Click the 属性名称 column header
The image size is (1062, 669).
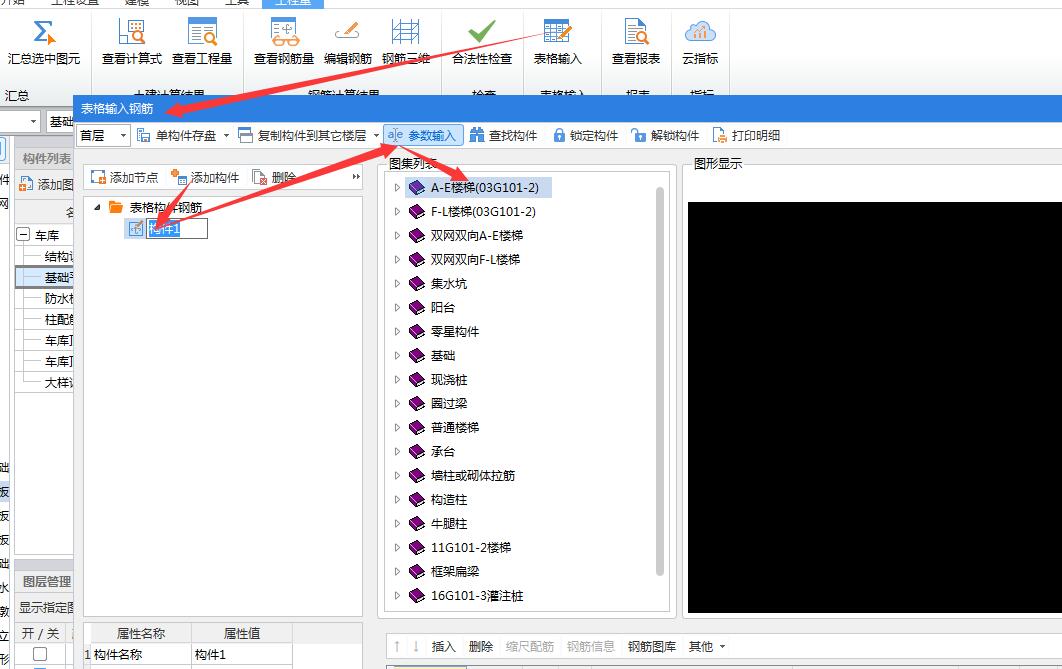141,634
